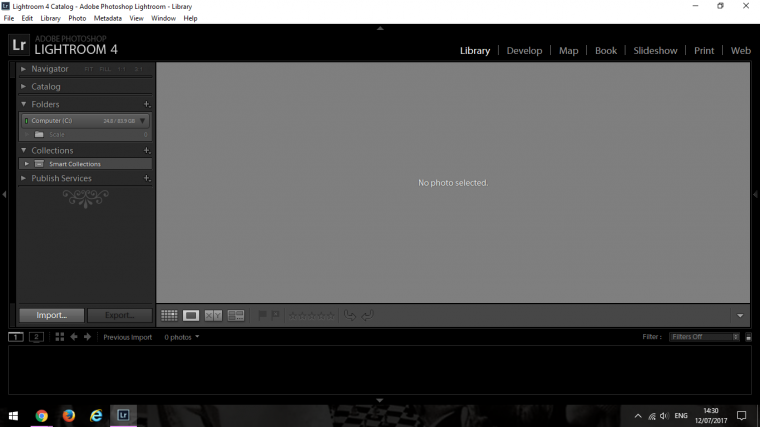This screenshot has height=427, width=760.
Task: Collapse the Collections panel
Action: (x=23, y=151)
